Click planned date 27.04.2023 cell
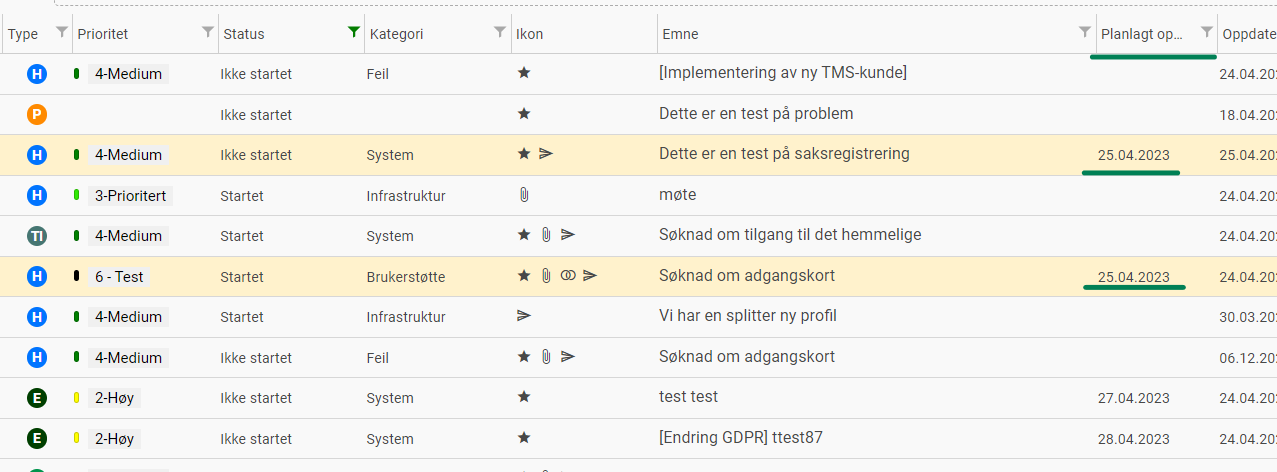The image size is (1277, 472). pos(1134,398)
